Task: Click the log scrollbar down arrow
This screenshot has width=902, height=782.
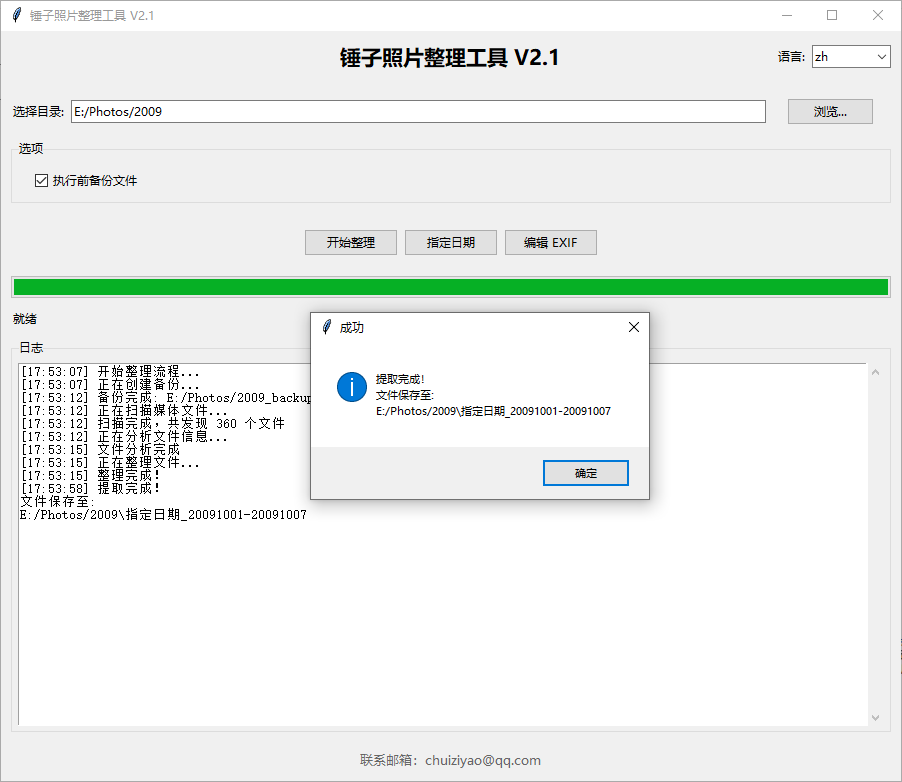Action: [x=876, y=717]
